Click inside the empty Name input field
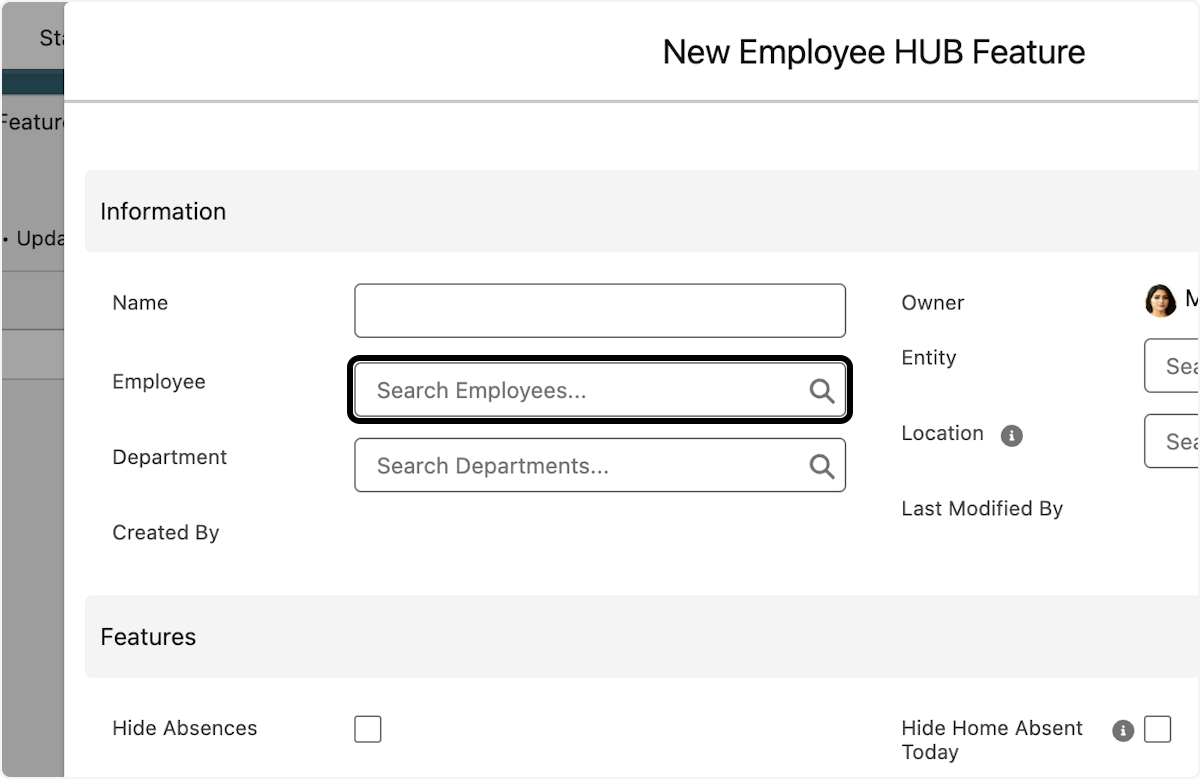This screenshot has height=779, width=1200. pos(600,310)
